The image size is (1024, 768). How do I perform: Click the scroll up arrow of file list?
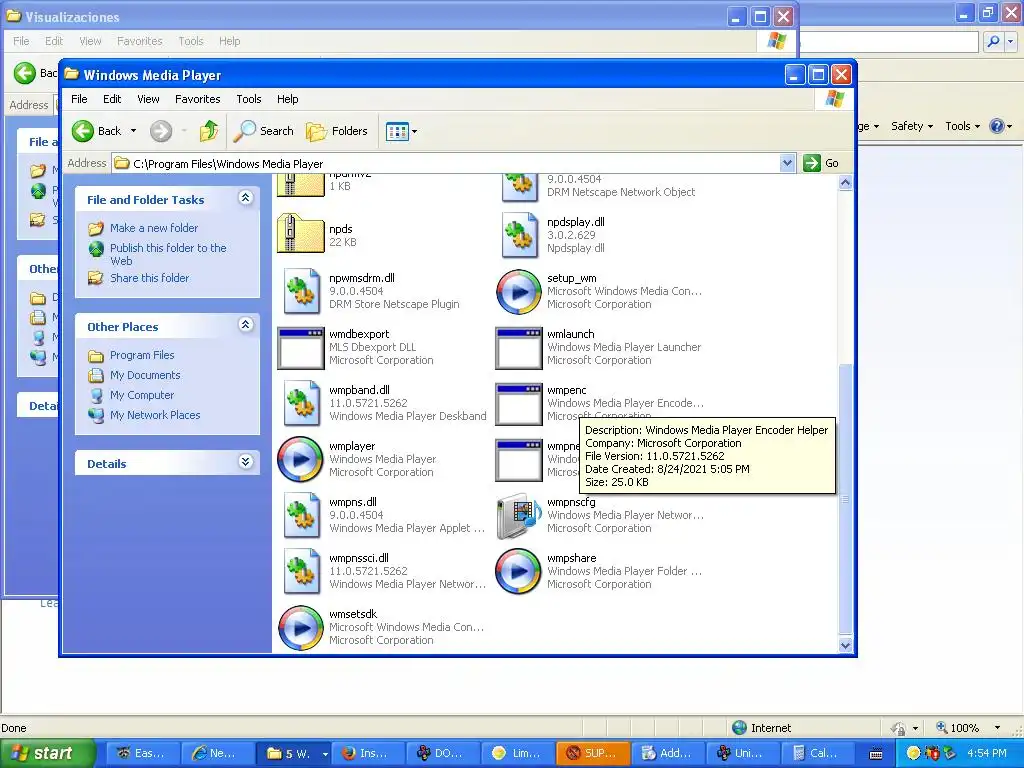845,183
